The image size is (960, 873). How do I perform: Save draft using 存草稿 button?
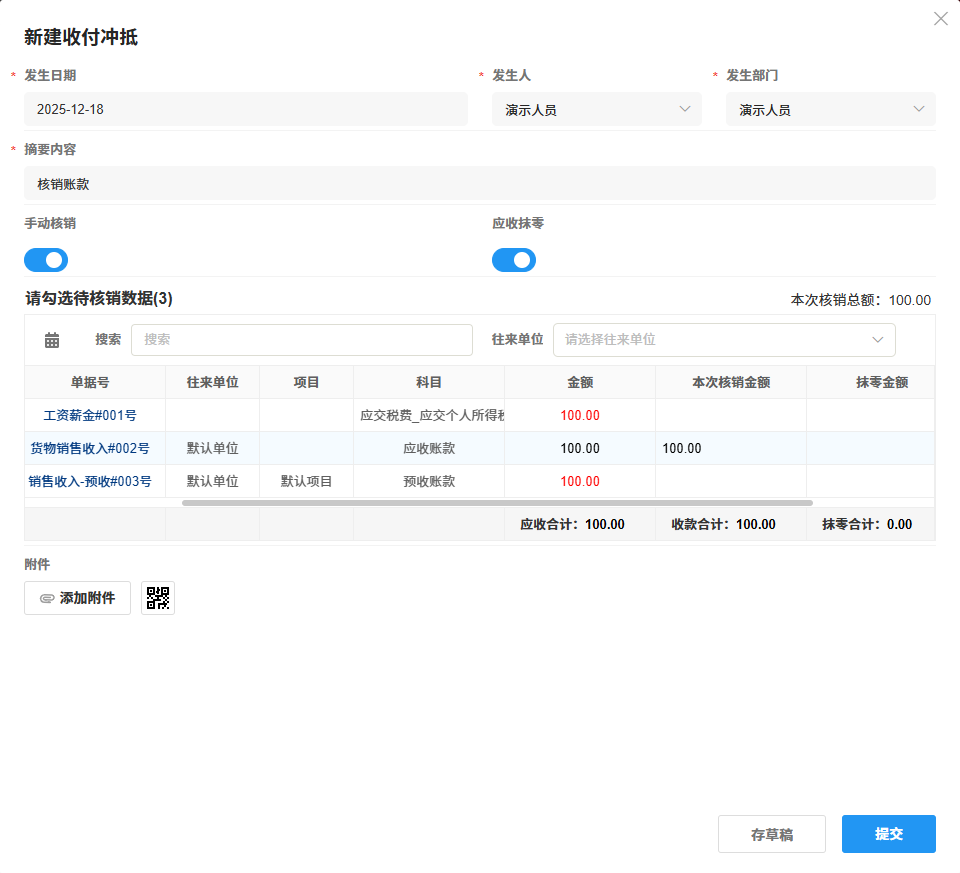(x=771, y=834)
